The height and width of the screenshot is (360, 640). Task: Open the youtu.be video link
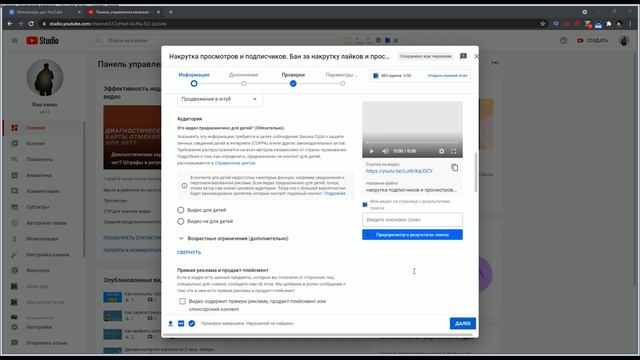pos(399,171)
